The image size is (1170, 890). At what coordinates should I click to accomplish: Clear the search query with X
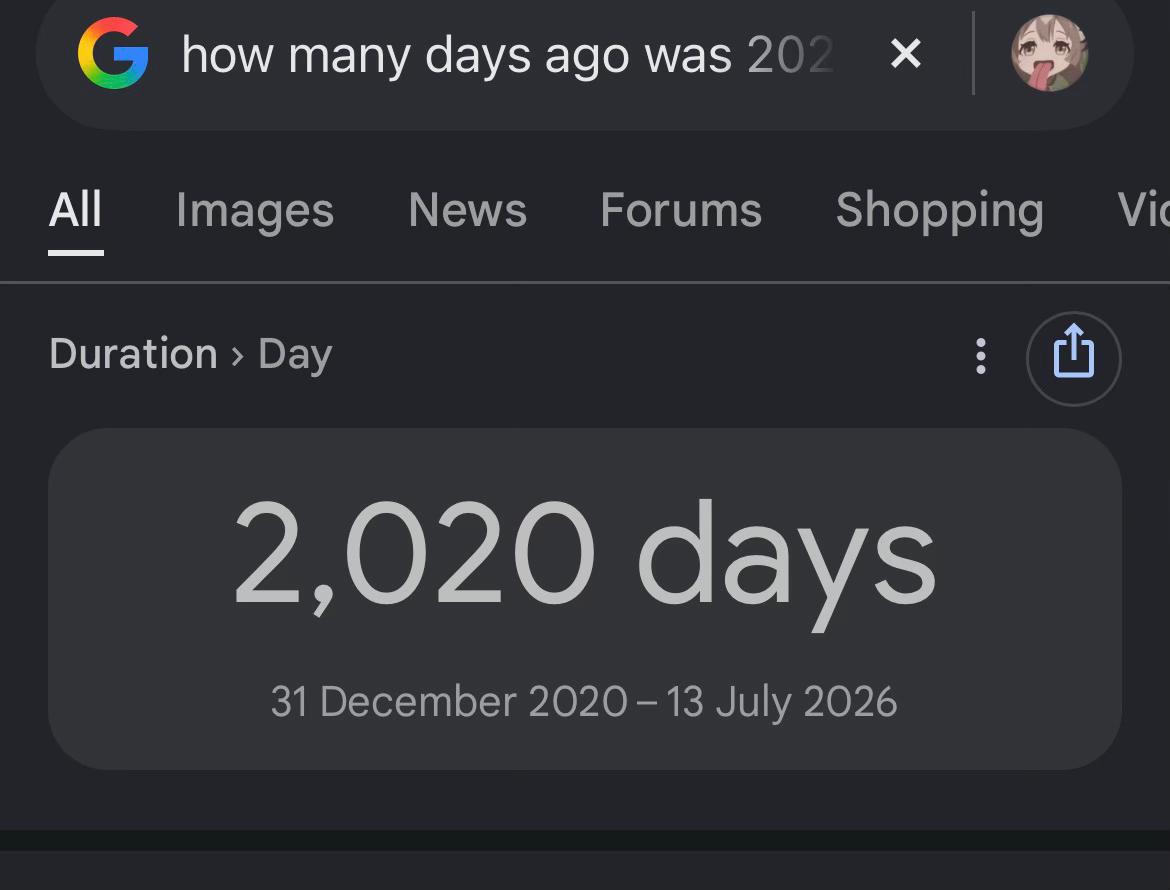pyautogui.click(x=906, y=54)
